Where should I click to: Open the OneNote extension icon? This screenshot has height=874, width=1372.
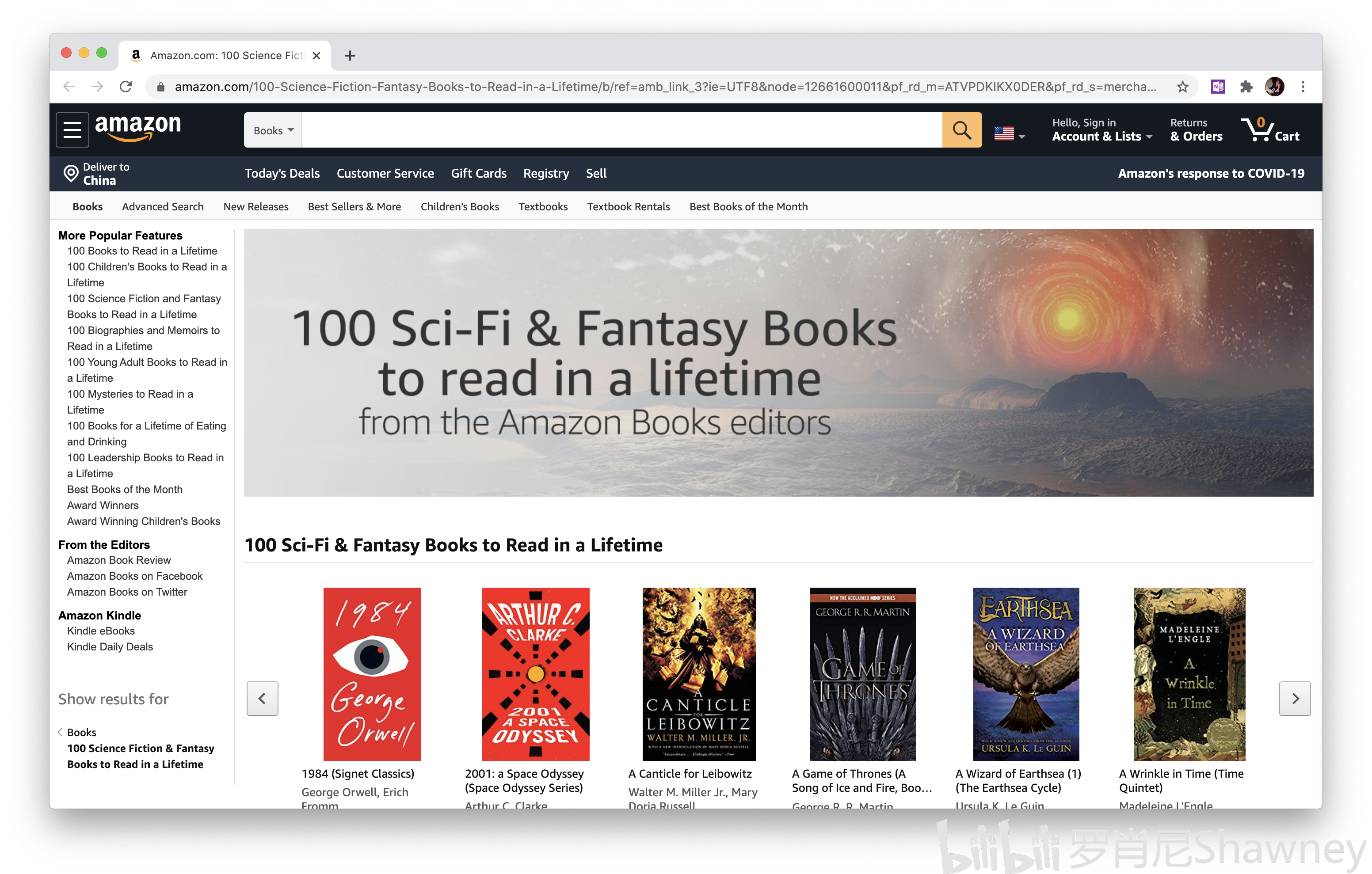point(1218,87)
